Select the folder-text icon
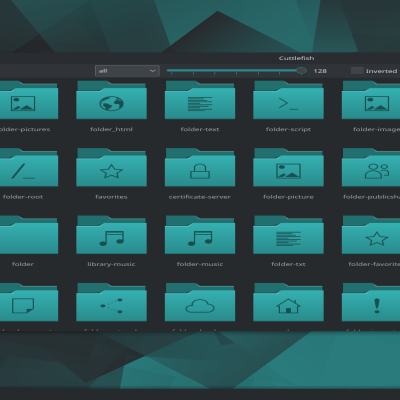 (x=200, y=100)
